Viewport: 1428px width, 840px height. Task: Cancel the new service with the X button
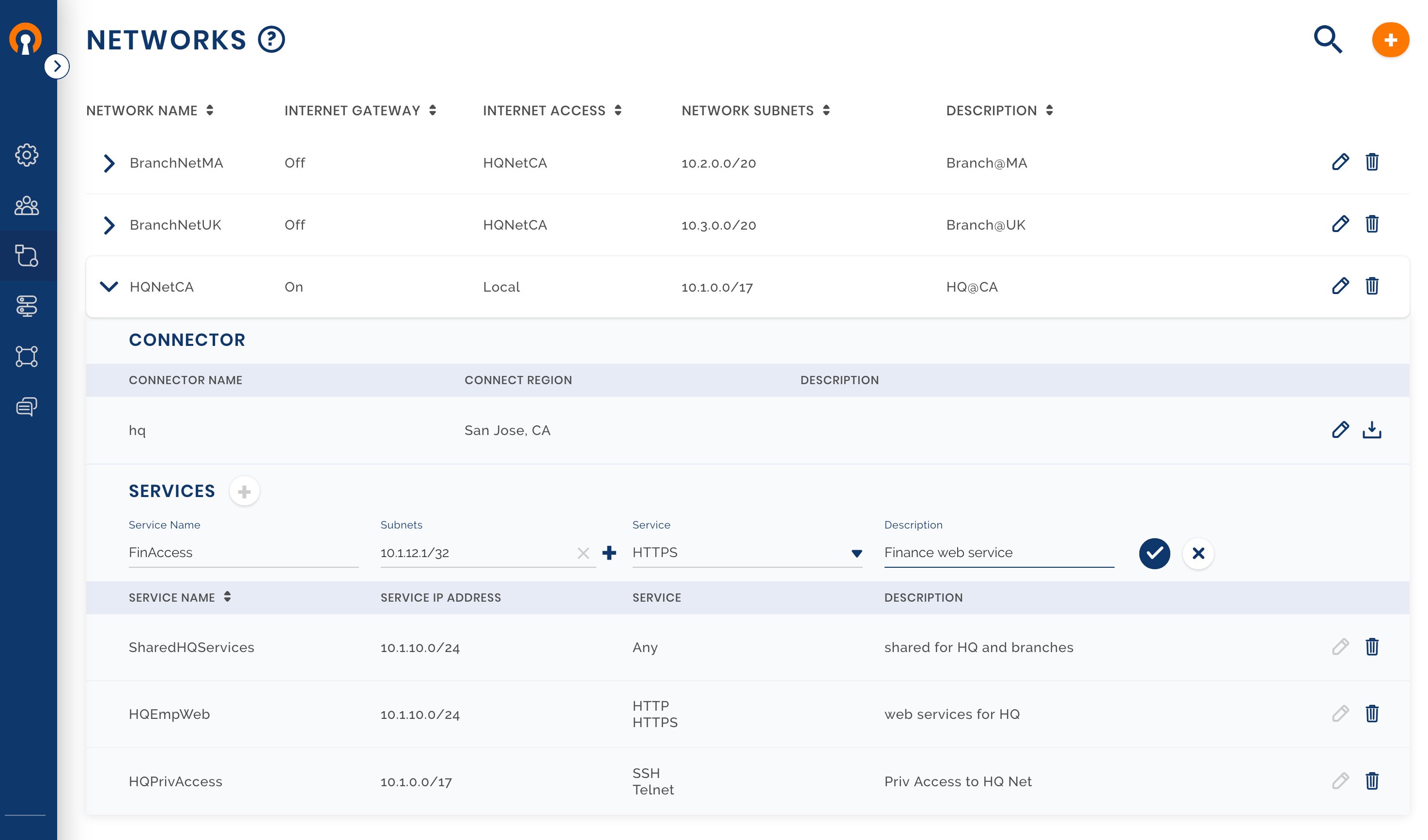(x=1198, y=553)
